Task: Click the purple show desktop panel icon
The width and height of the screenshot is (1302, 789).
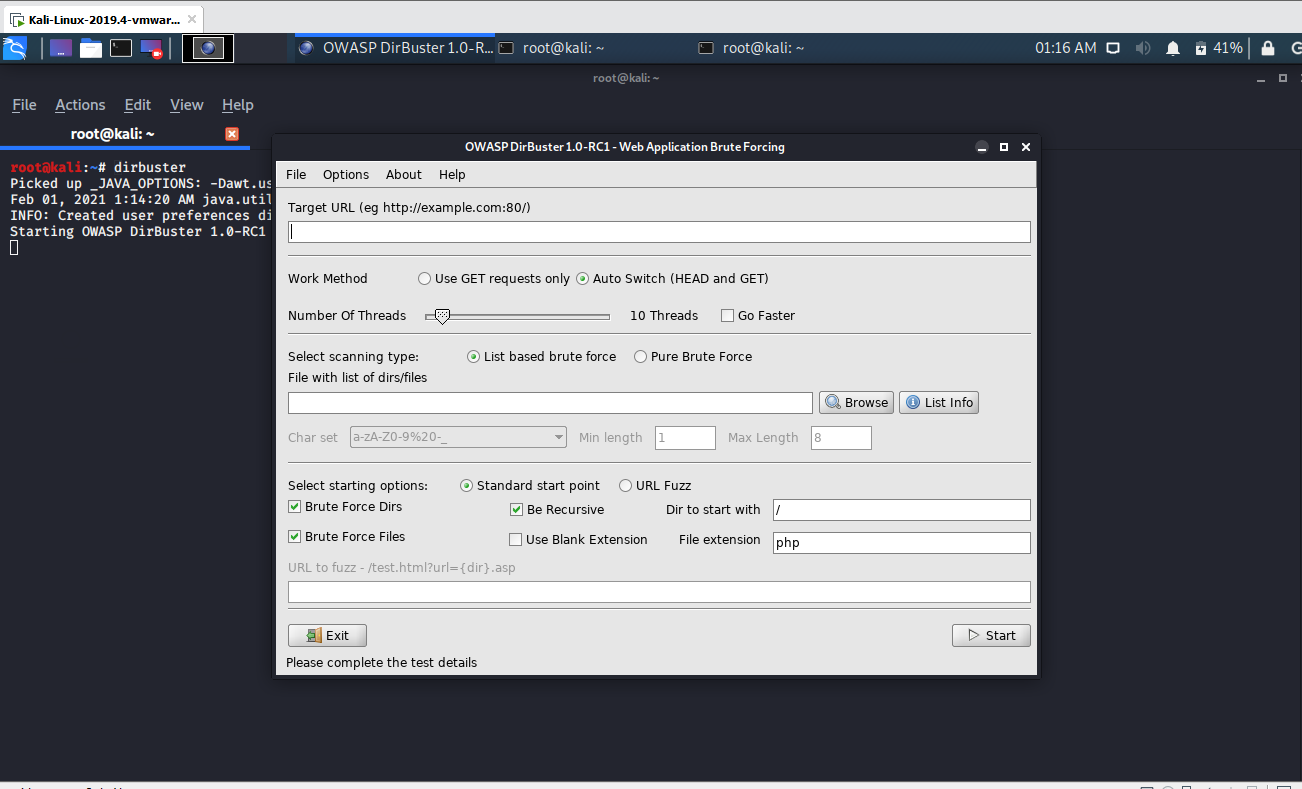Action: (60, 48)
